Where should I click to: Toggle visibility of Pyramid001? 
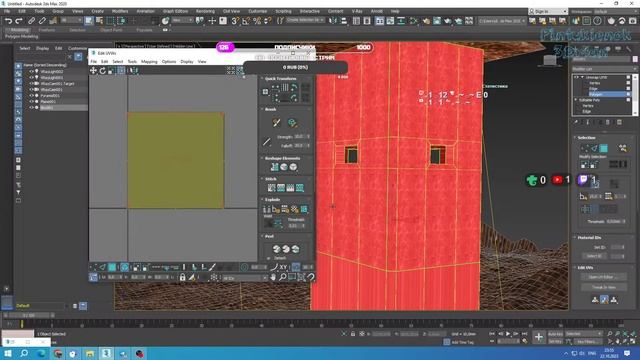pos(31,96)
